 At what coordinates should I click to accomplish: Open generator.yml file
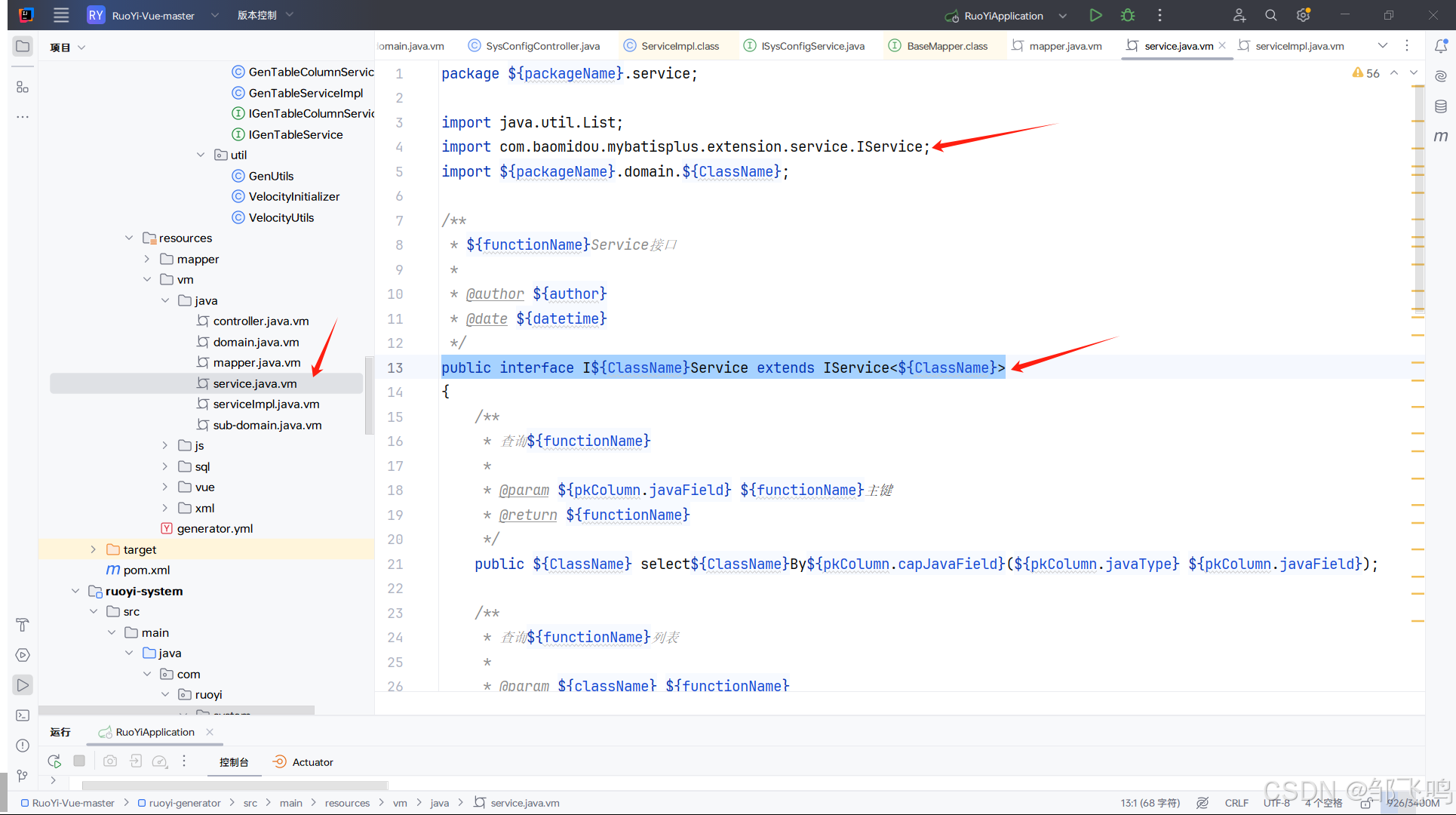point(207,528)
